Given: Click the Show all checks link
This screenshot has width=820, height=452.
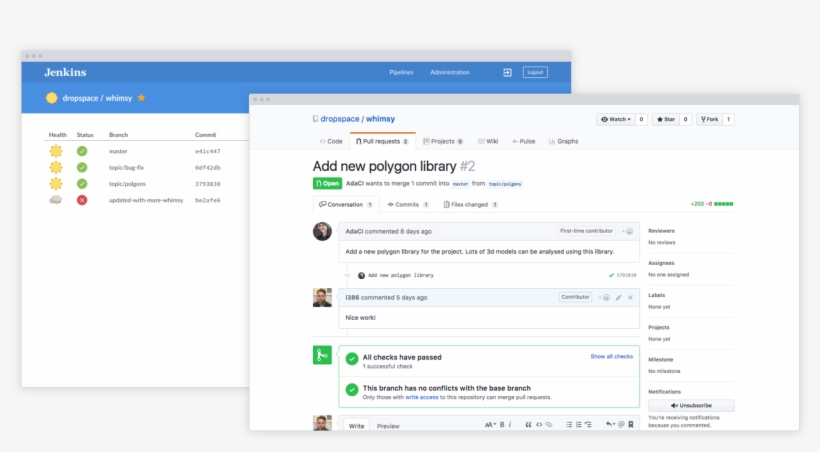Looking at the screenshot, I should 611,356.
